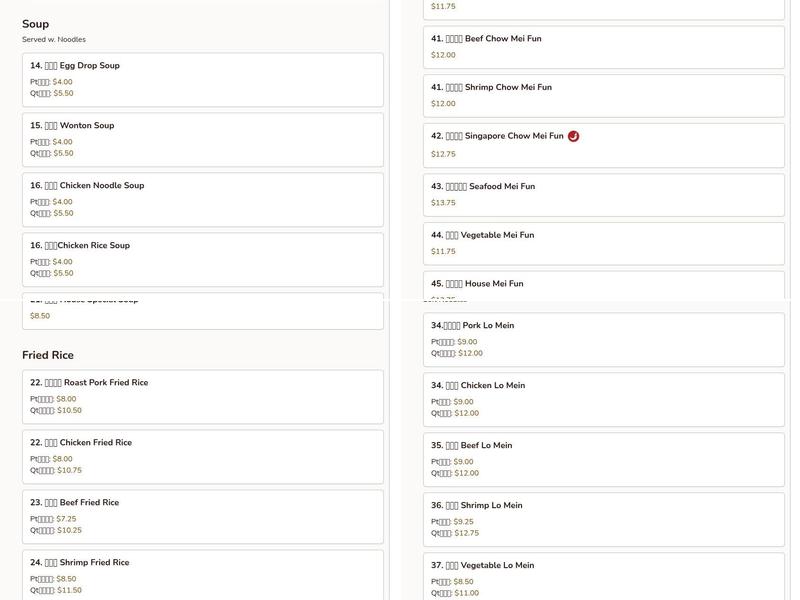Pick the Seafood Mei Fun dish

point(603,193)
